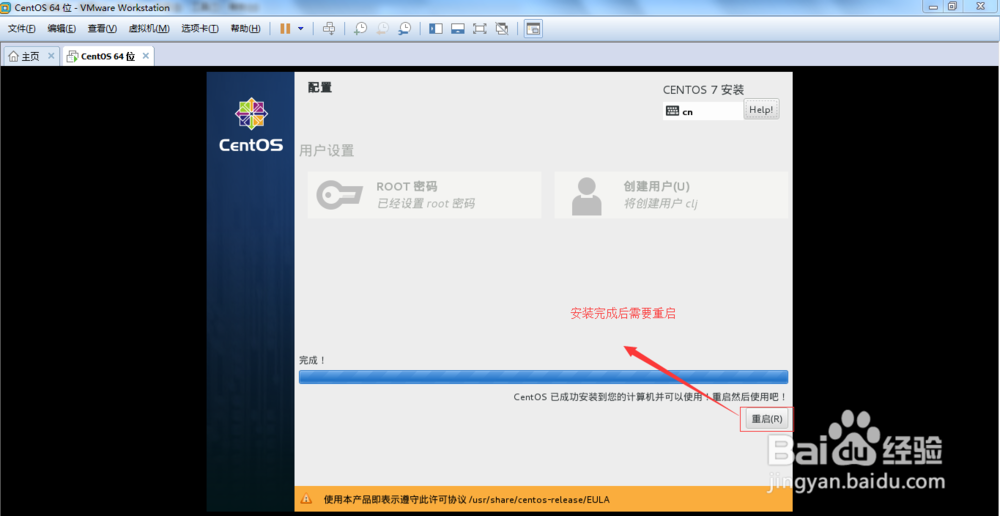Screen dimensions: 1000x516
Task: Click the warning triangle icon
Action: [x=307, y=499]
